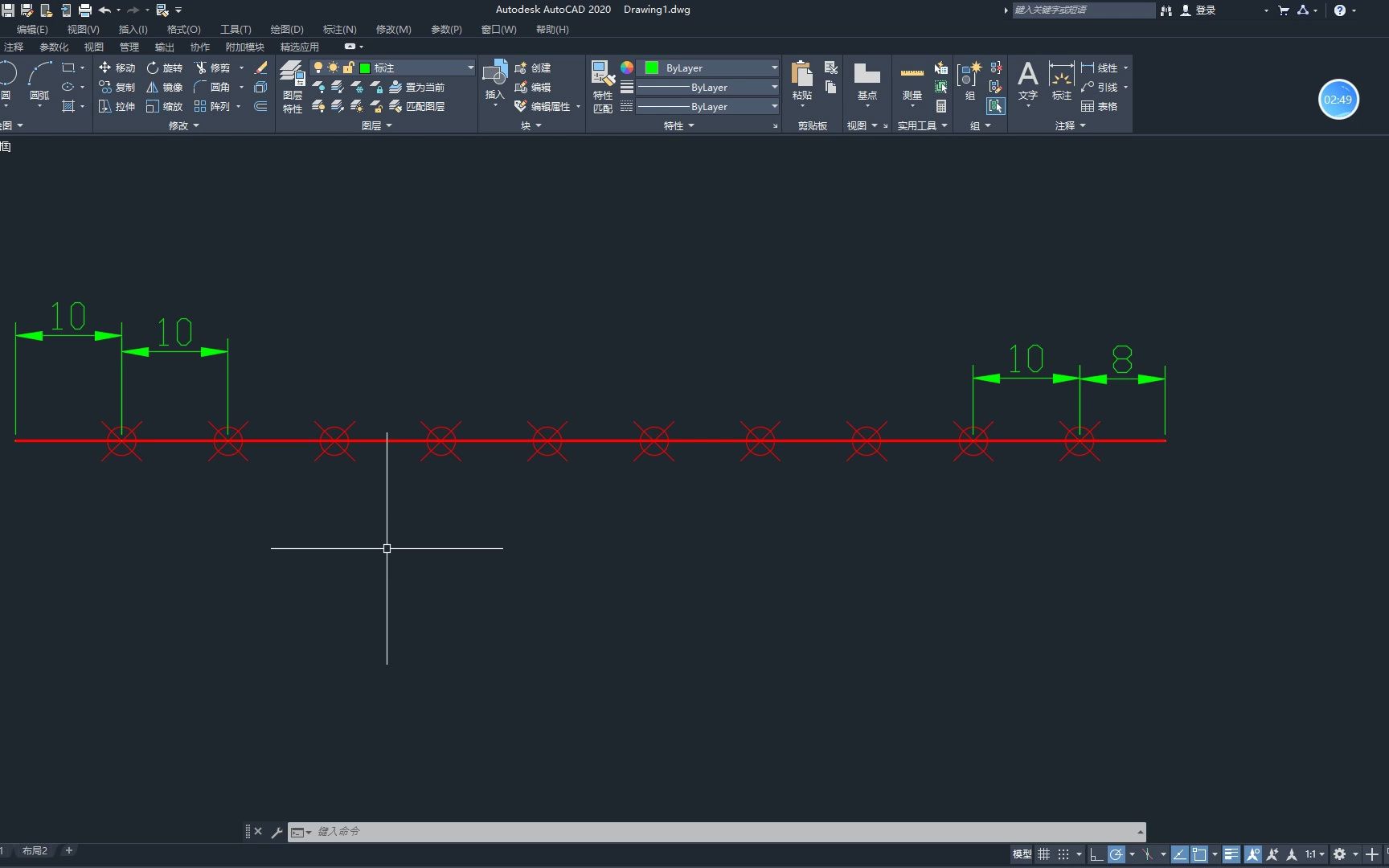Click the Erase tool icon
Viewport: 1389px width, 868px height.
(260, 68)
